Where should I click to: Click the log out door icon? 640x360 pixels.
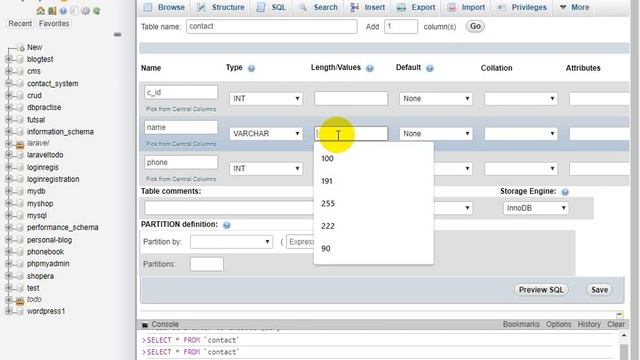(52, 11)
